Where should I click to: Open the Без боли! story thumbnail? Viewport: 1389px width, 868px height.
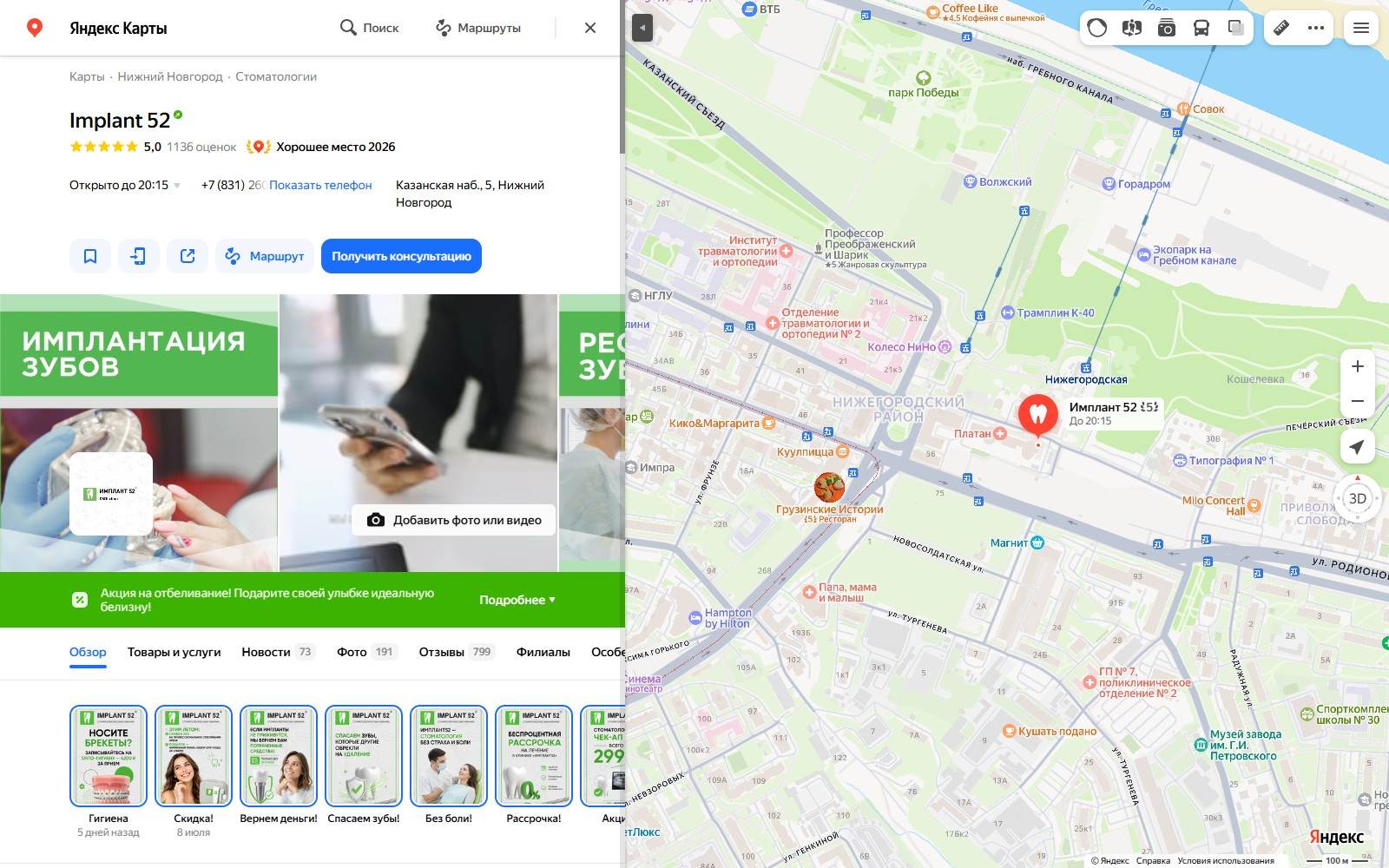(x=449, y=756)
